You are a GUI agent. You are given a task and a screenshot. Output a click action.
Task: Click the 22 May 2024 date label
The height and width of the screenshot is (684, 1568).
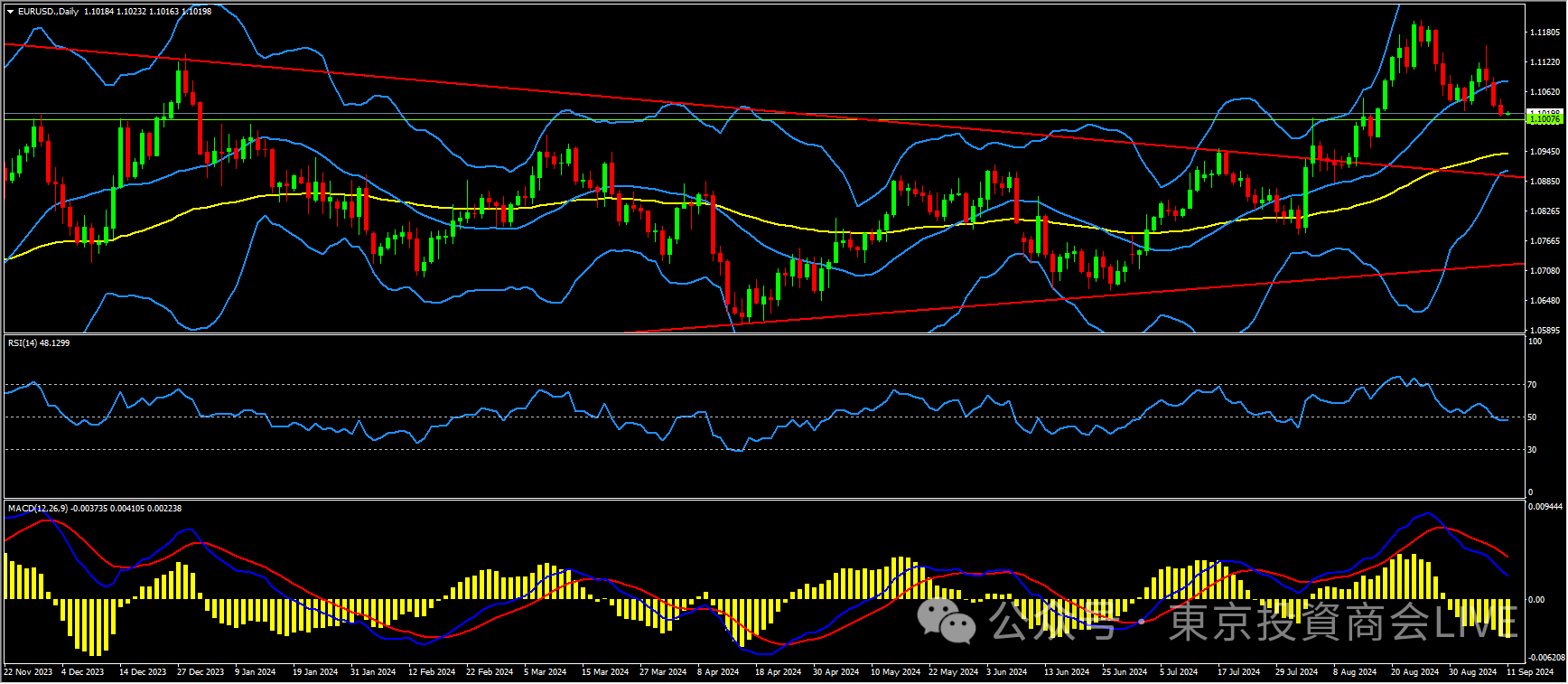[x=954, y=672]
